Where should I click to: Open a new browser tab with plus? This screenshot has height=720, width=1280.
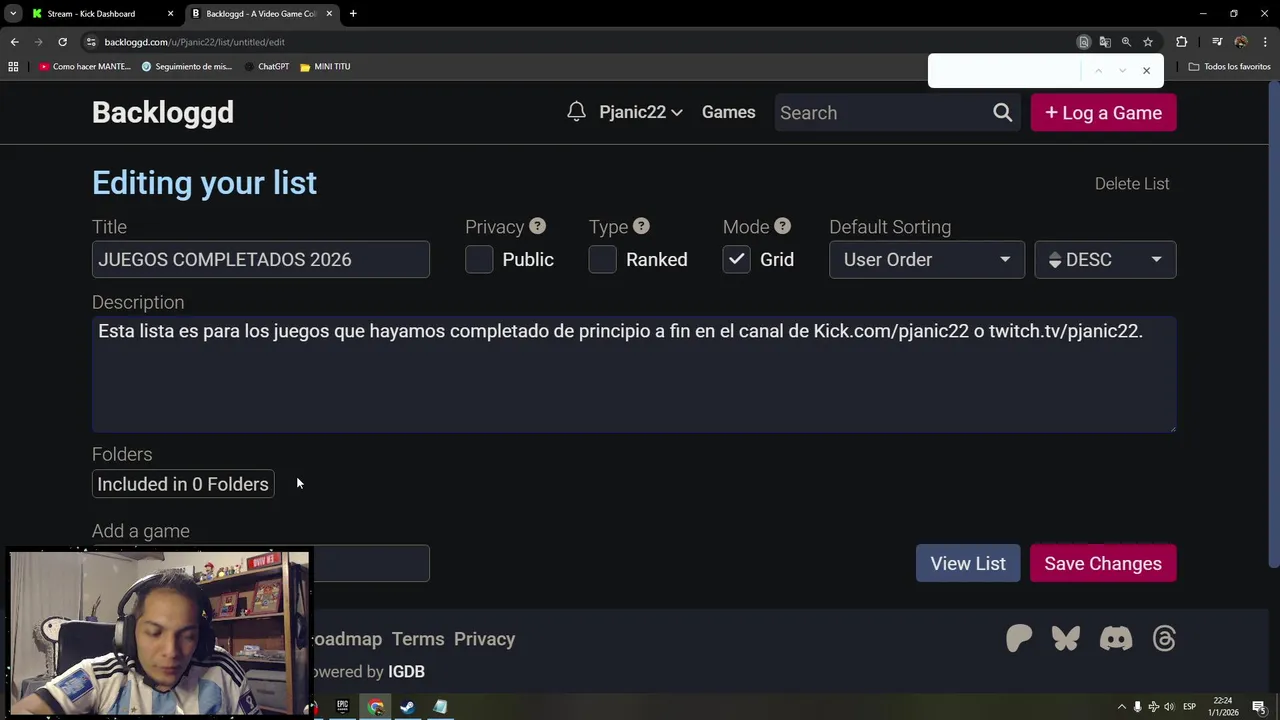coord(353,14)
